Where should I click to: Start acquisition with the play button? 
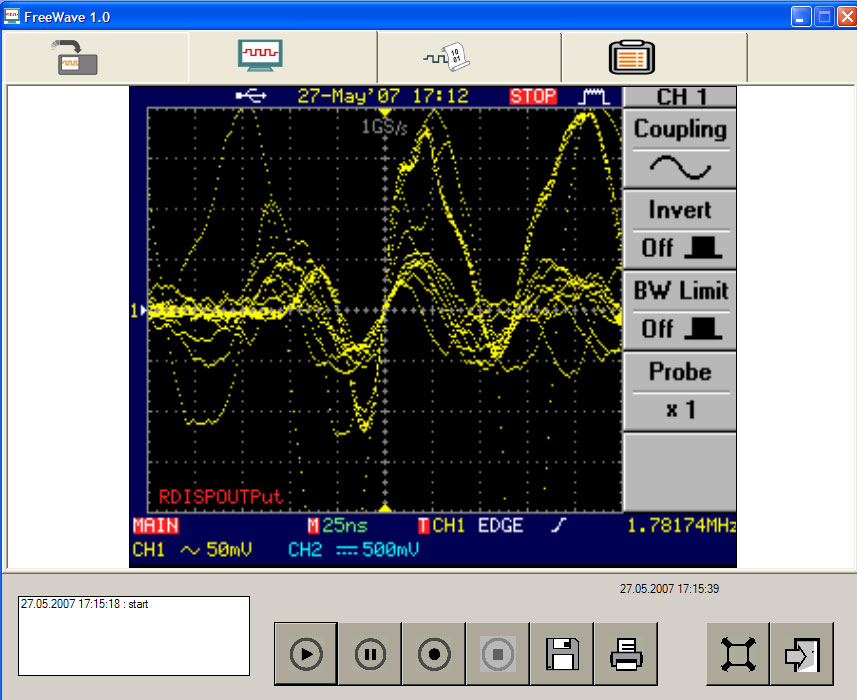pos(306,654)
